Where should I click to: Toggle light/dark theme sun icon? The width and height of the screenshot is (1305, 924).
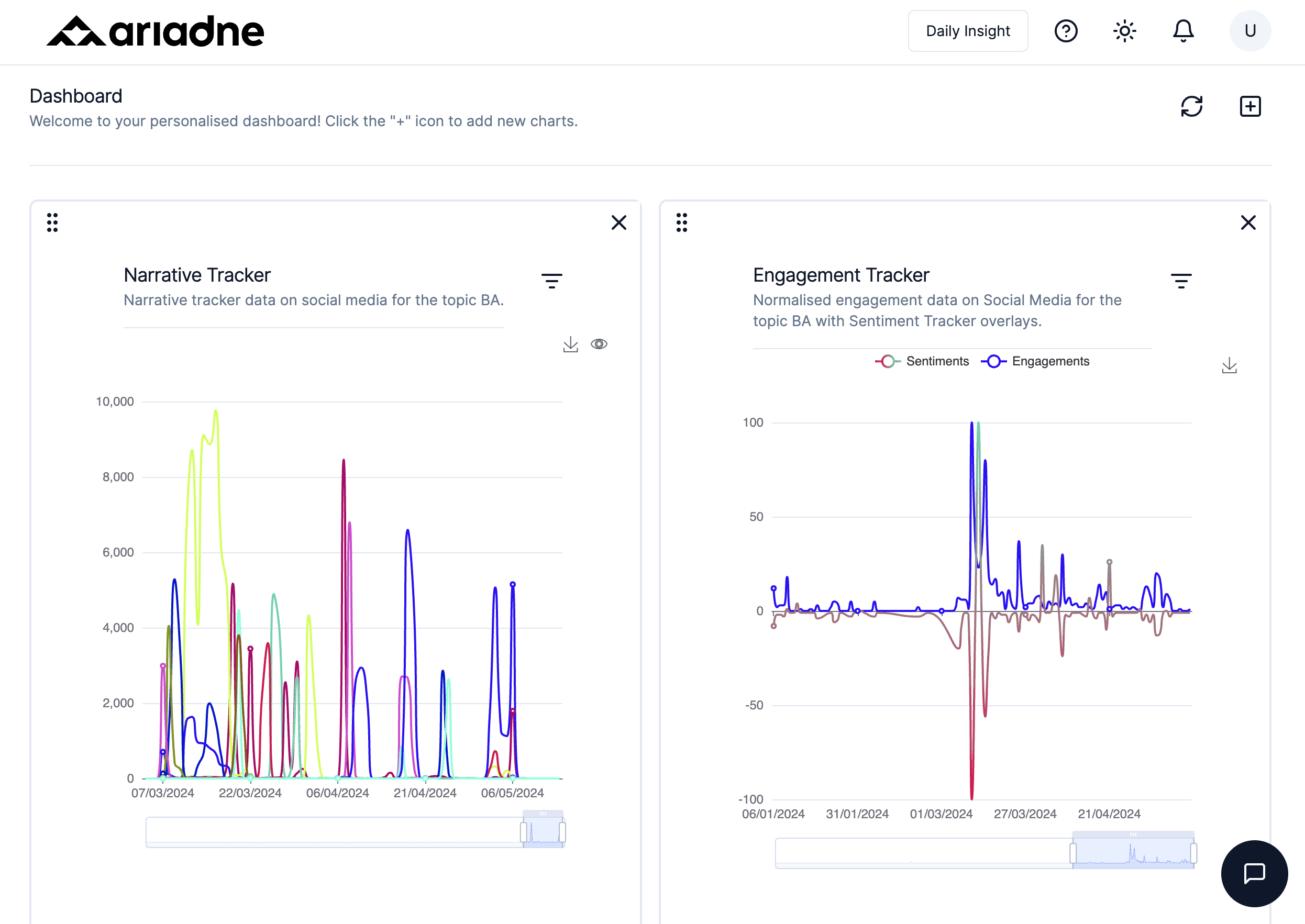[1124, 31]
